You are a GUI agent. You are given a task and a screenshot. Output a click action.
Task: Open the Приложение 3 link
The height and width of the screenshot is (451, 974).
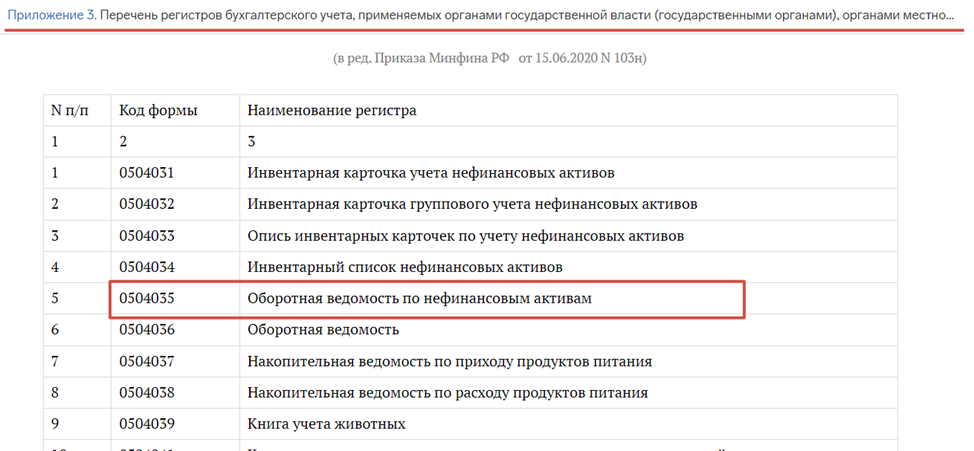point(52,14)
